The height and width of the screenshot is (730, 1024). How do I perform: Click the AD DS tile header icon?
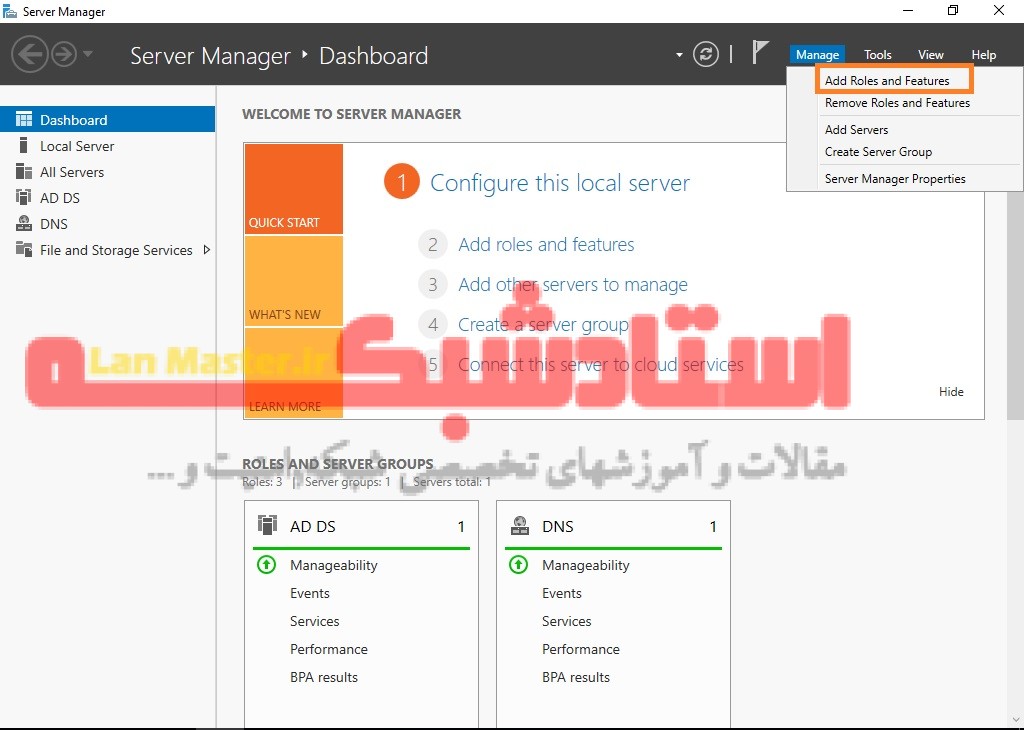tap(267, 525)
